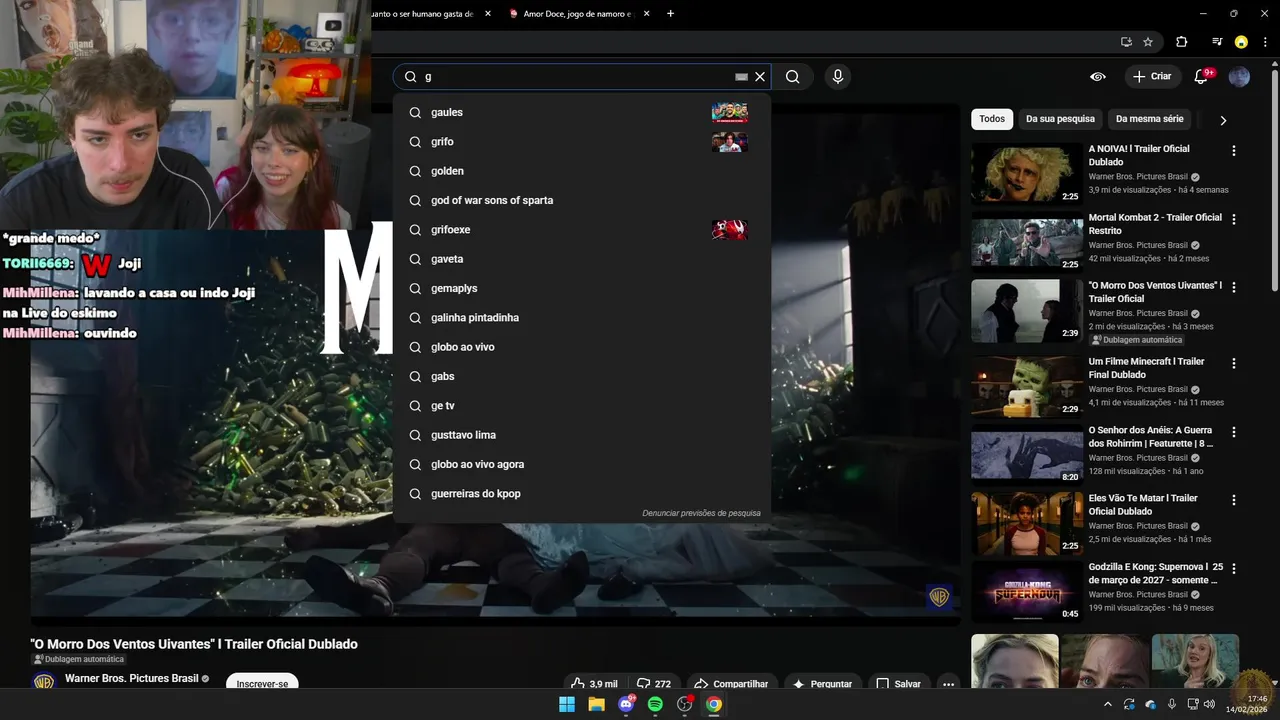Click the Compartilhar share button
Viewport: 1280px width, 720px height.
tap(731, 684)
